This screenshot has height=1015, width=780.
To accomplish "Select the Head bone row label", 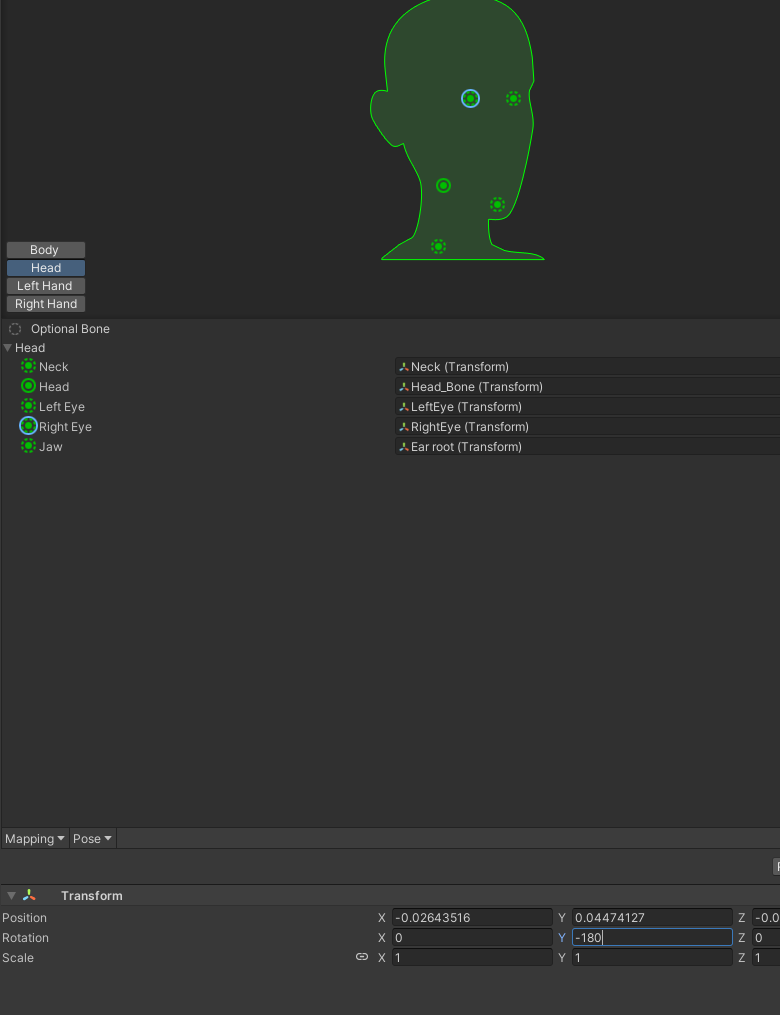I will coord(54,387).
